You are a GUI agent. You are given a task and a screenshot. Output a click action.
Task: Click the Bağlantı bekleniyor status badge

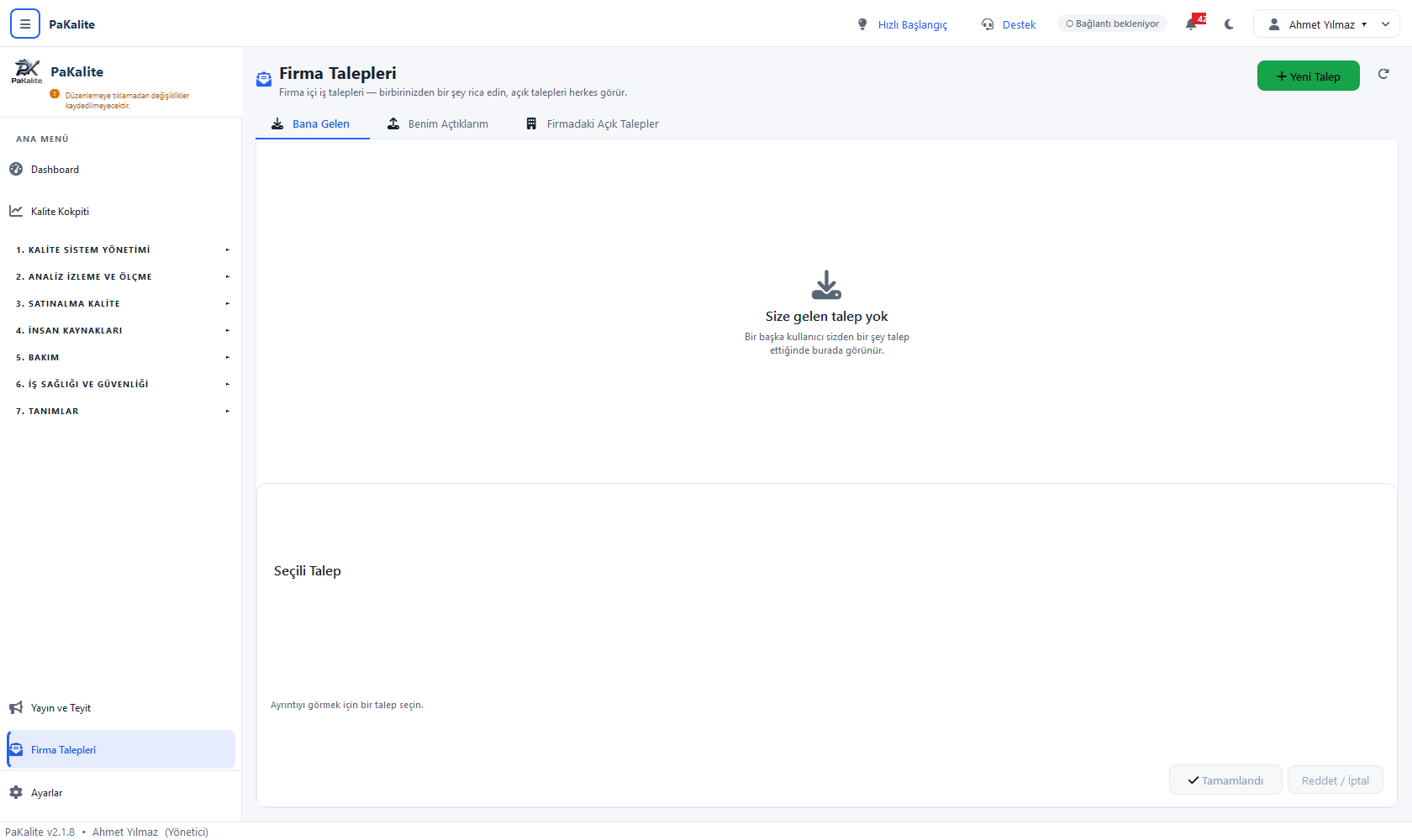pyautogui.click(x=1112, y=24)
